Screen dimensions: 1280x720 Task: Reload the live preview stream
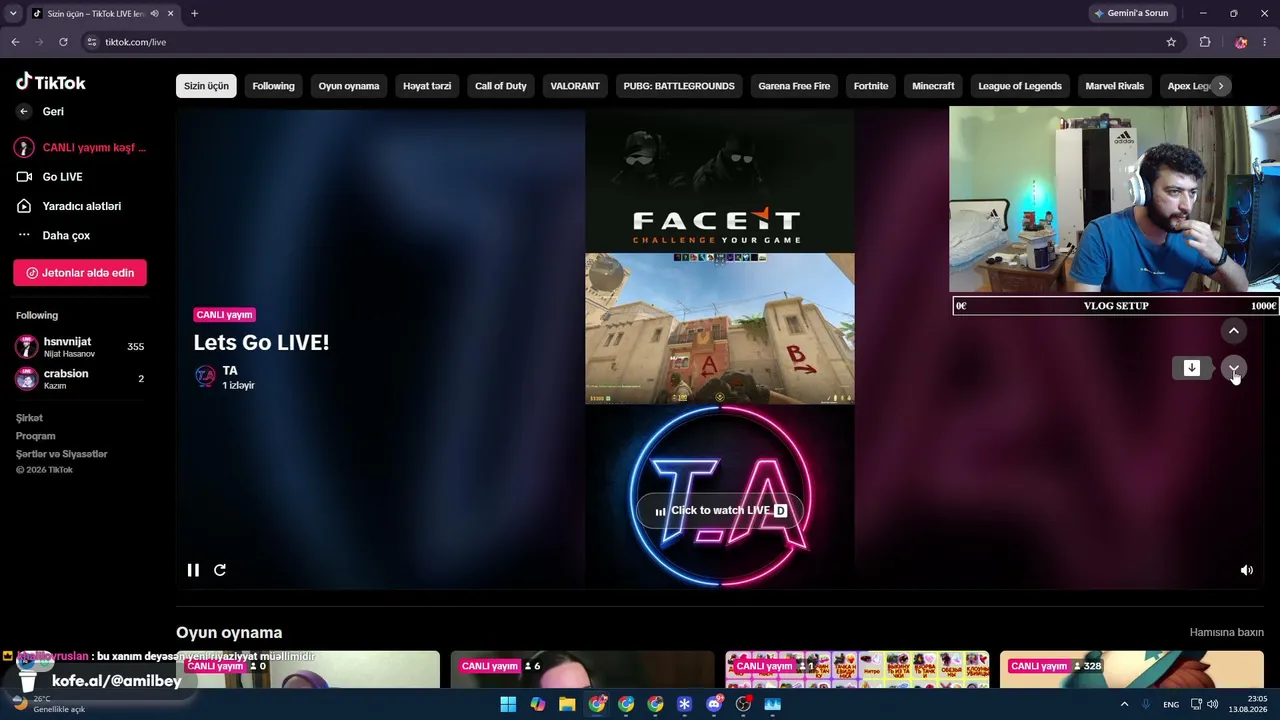220,570
